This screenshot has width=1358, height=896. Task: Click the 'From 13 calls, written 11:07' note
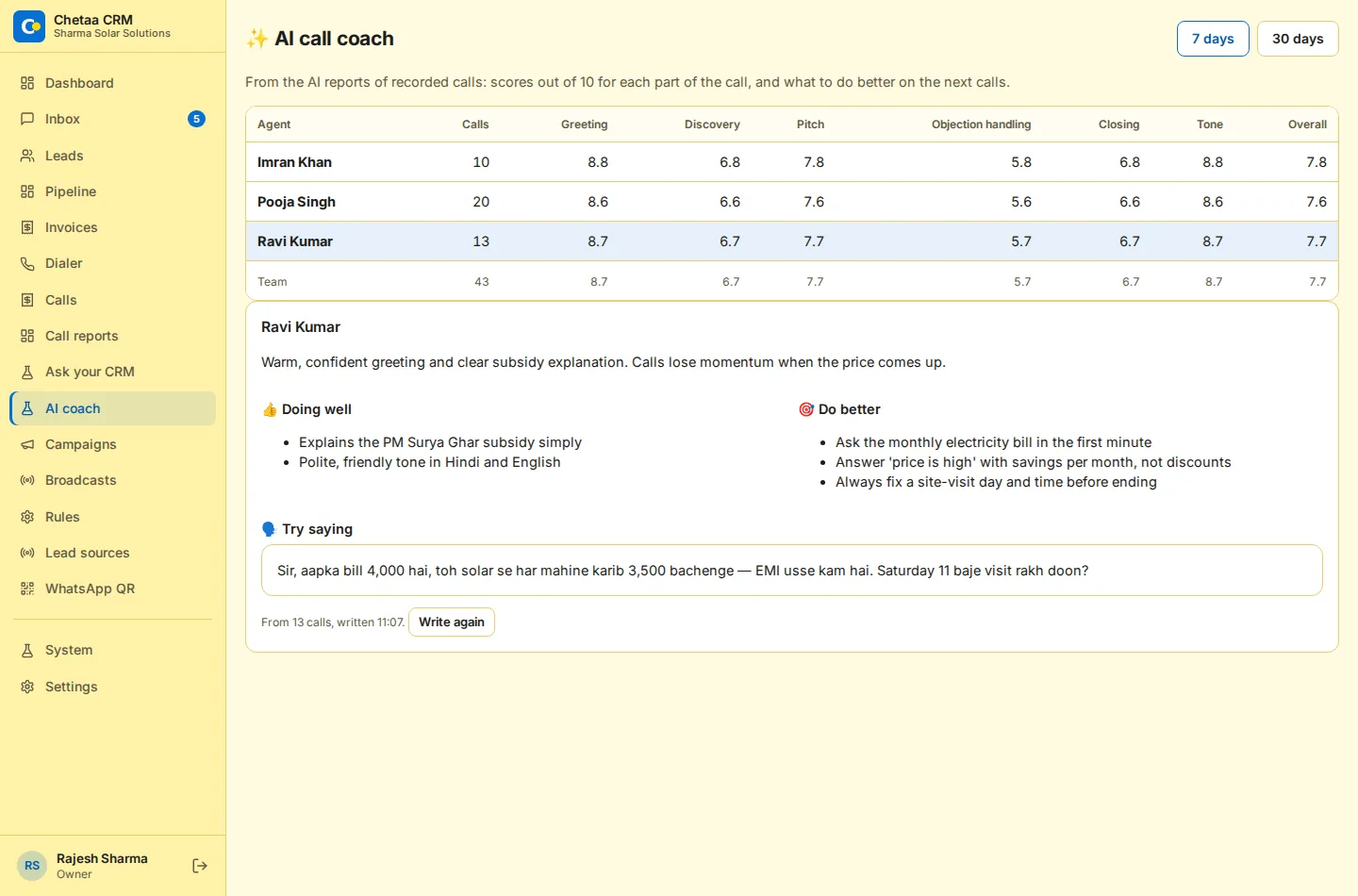(333, 622)
